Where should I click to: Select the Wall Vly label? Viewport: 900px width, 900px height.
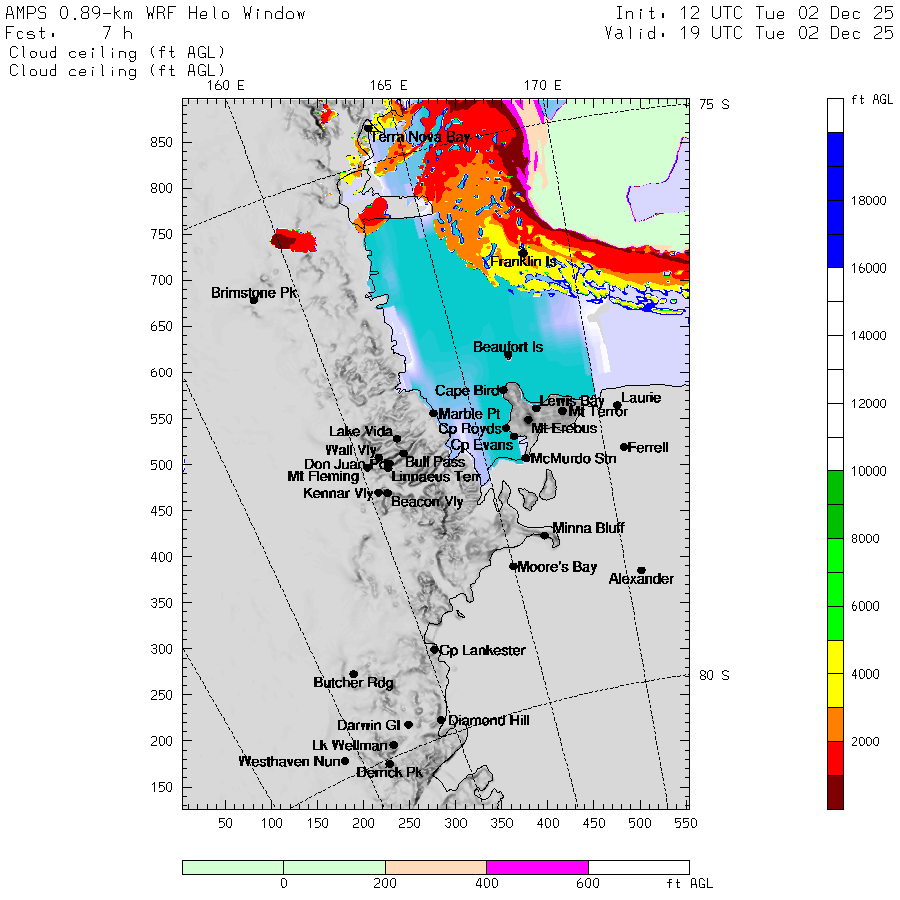click(351, 450)
